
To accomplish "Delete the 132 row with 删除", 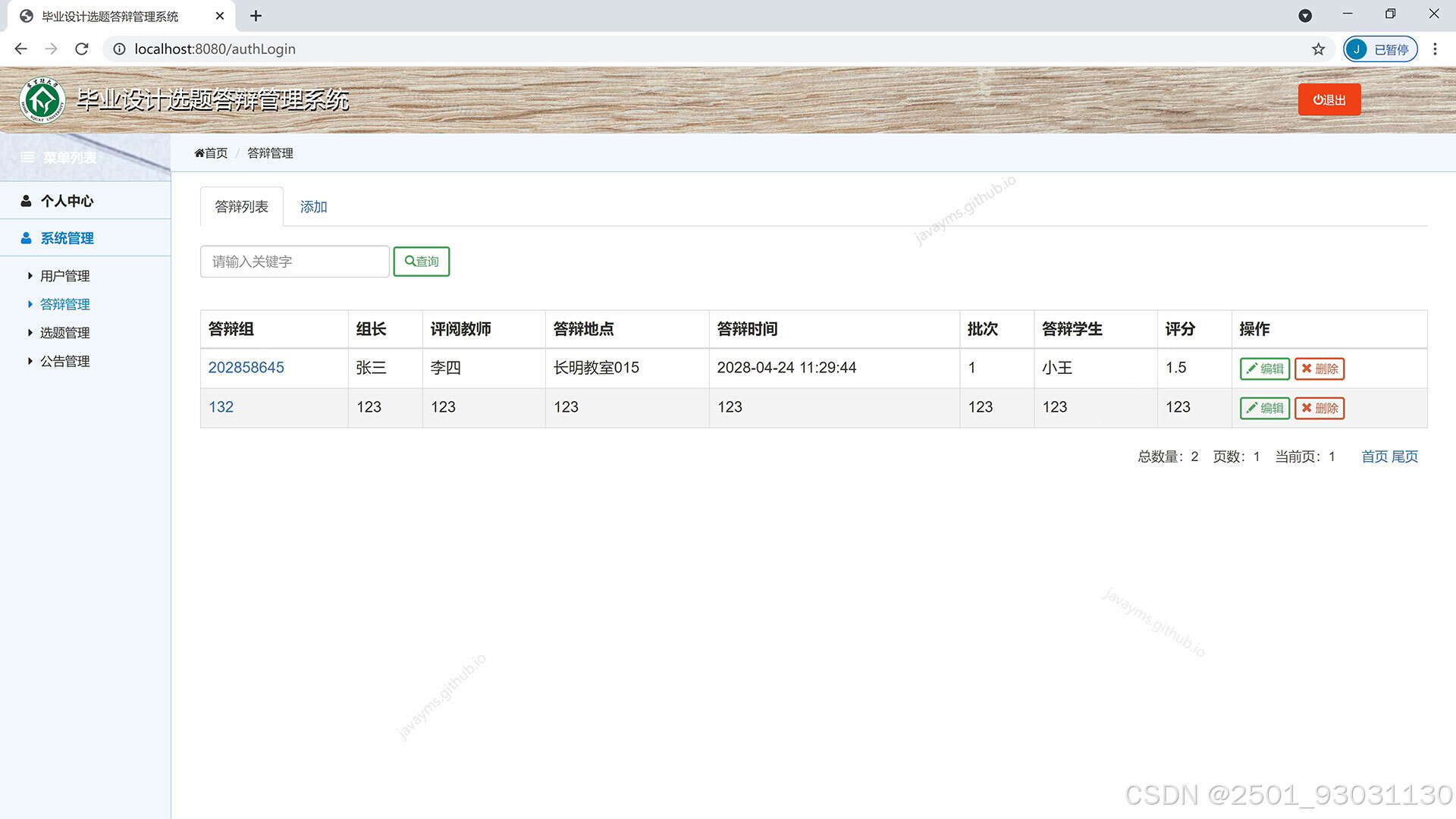I will 1319,408.
